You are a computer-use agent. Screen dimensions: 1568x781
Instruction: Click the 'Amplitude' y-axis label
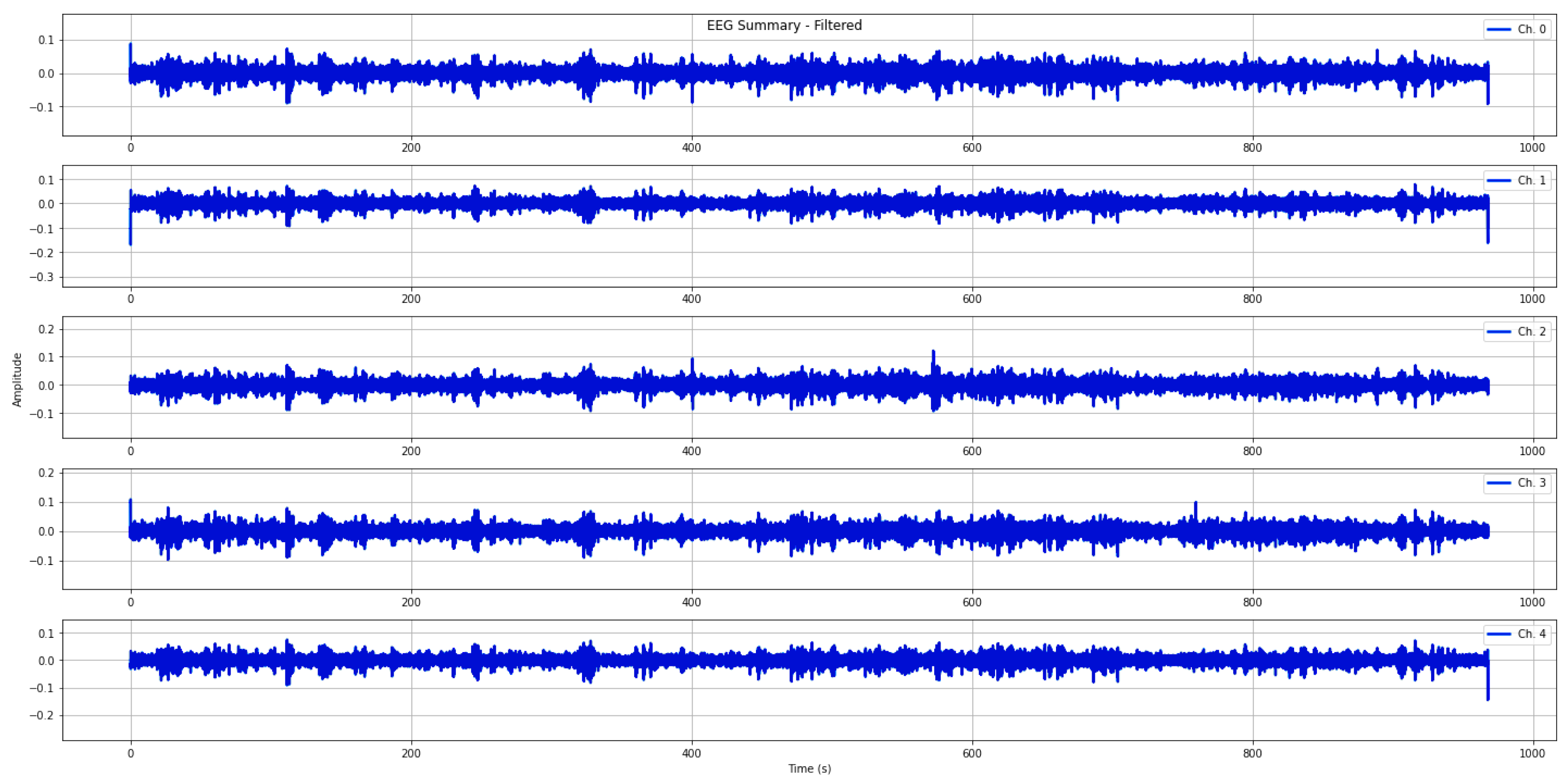tap(17, 380)
